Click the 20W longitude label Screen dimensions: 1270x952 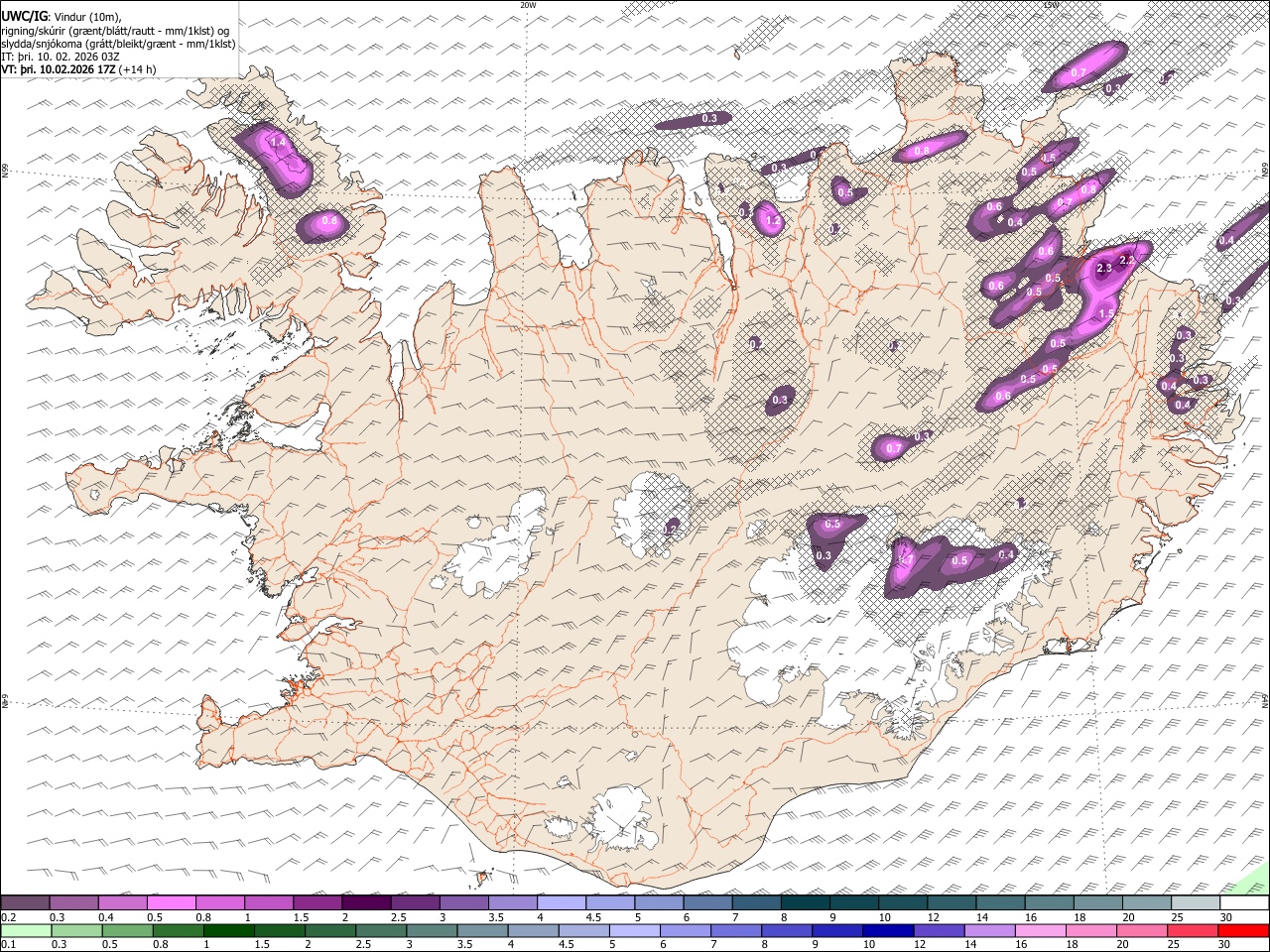pyautogui.click(x=528, y=5)
